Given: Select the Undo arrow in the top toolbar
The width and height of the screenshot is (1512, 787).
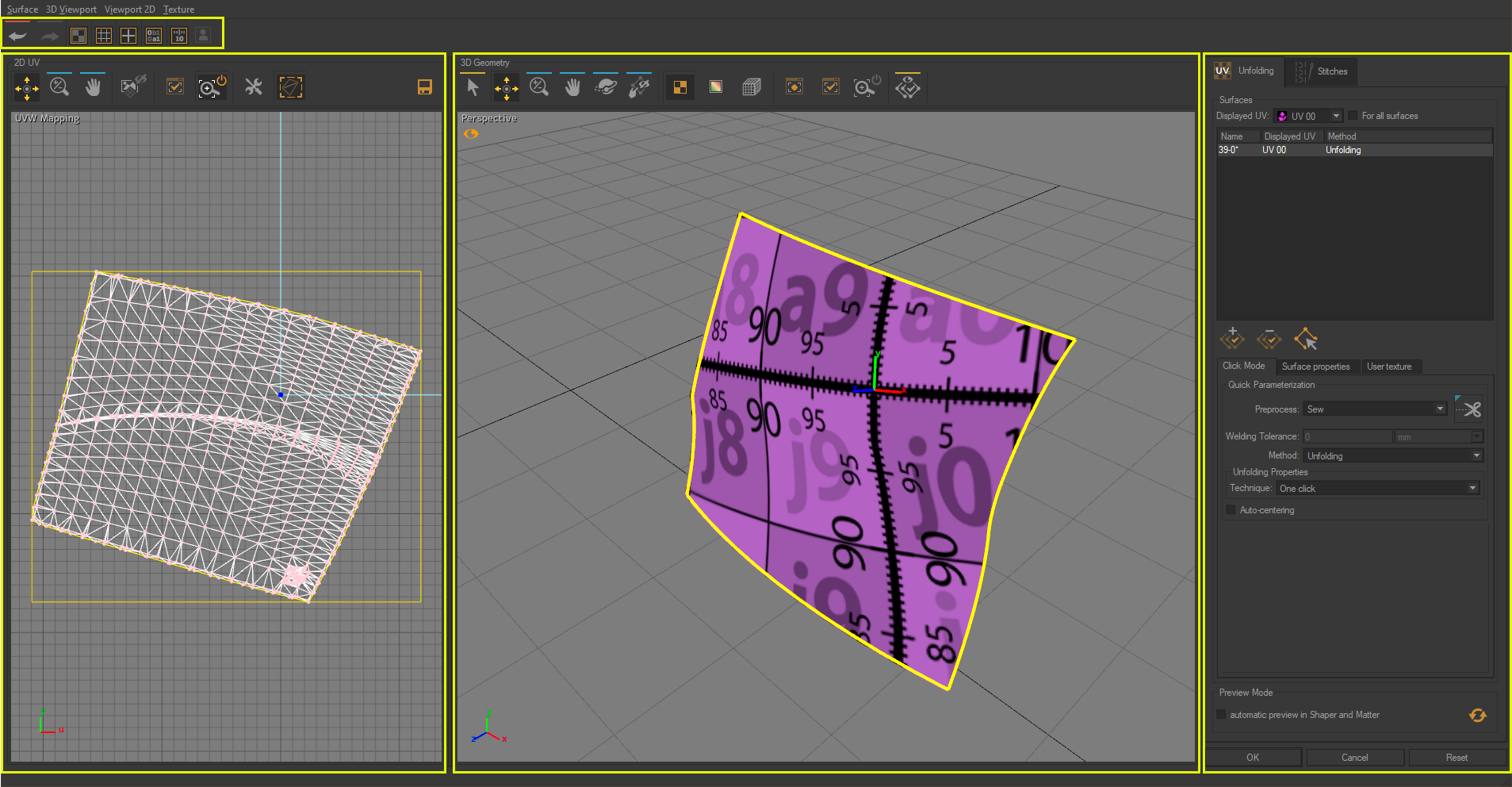Looking at the screenshot, I should pos(17,35).
